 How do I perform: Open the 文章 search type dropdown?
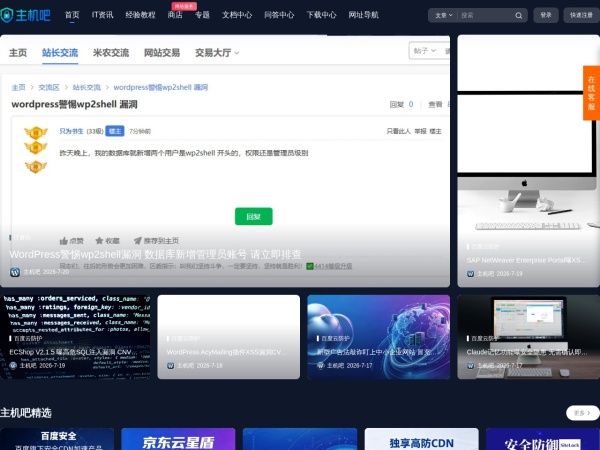[x=443, y=15]
